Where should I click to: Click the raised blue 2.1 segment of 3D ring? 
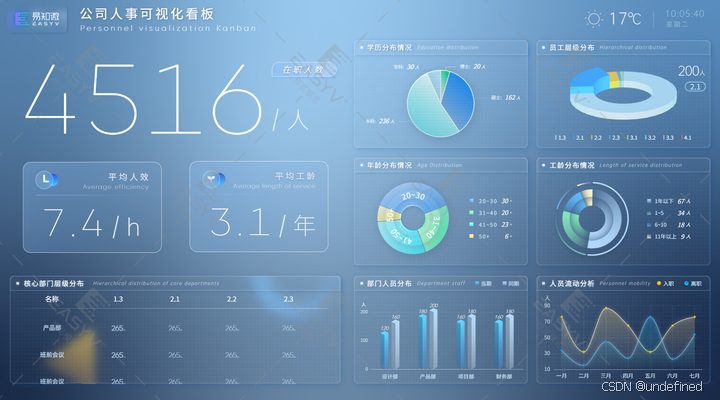point(588,81)
